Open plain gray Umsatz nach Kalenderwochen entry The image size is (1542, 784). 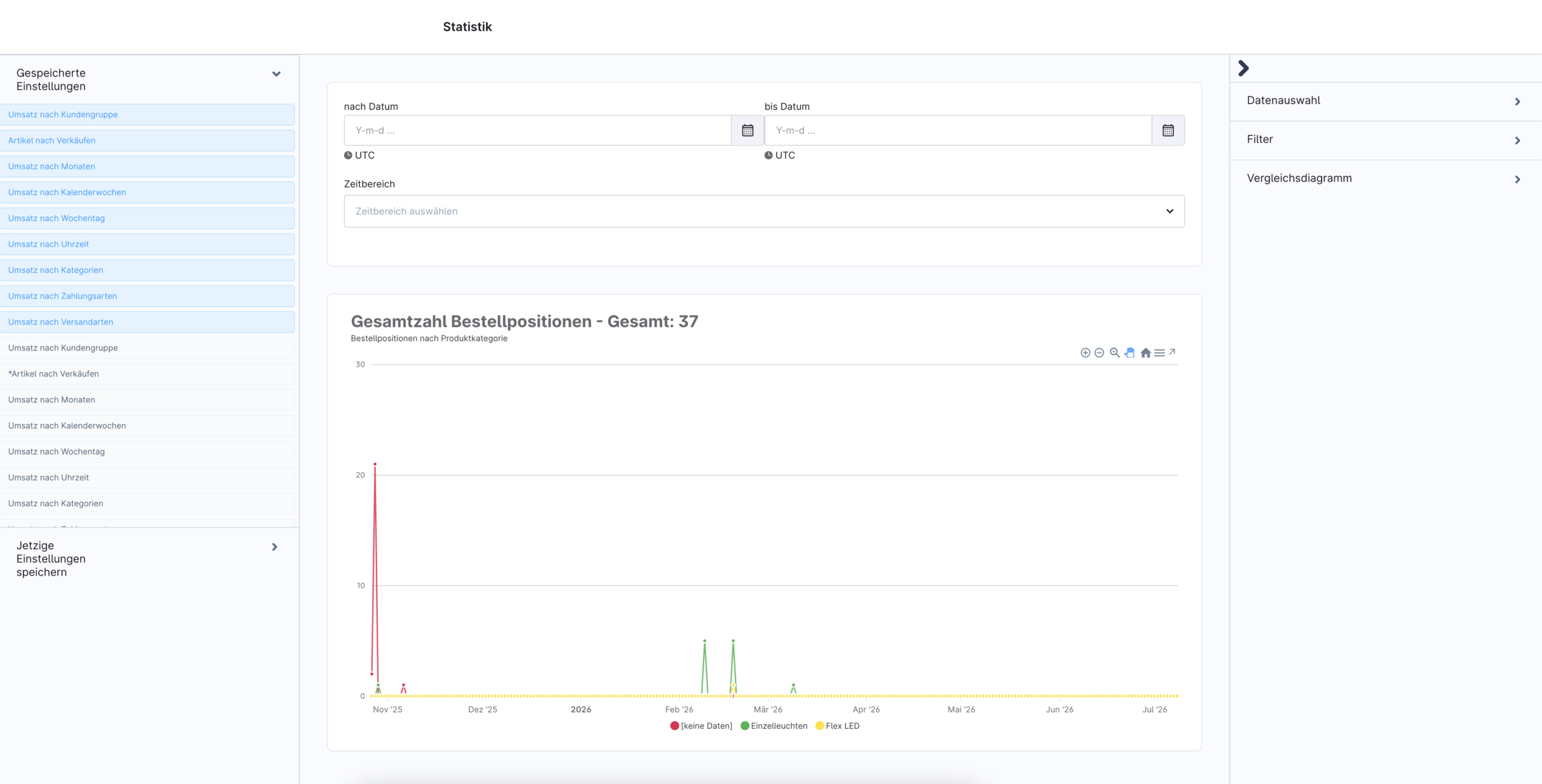pyautogui.click(x=148, y=426)
